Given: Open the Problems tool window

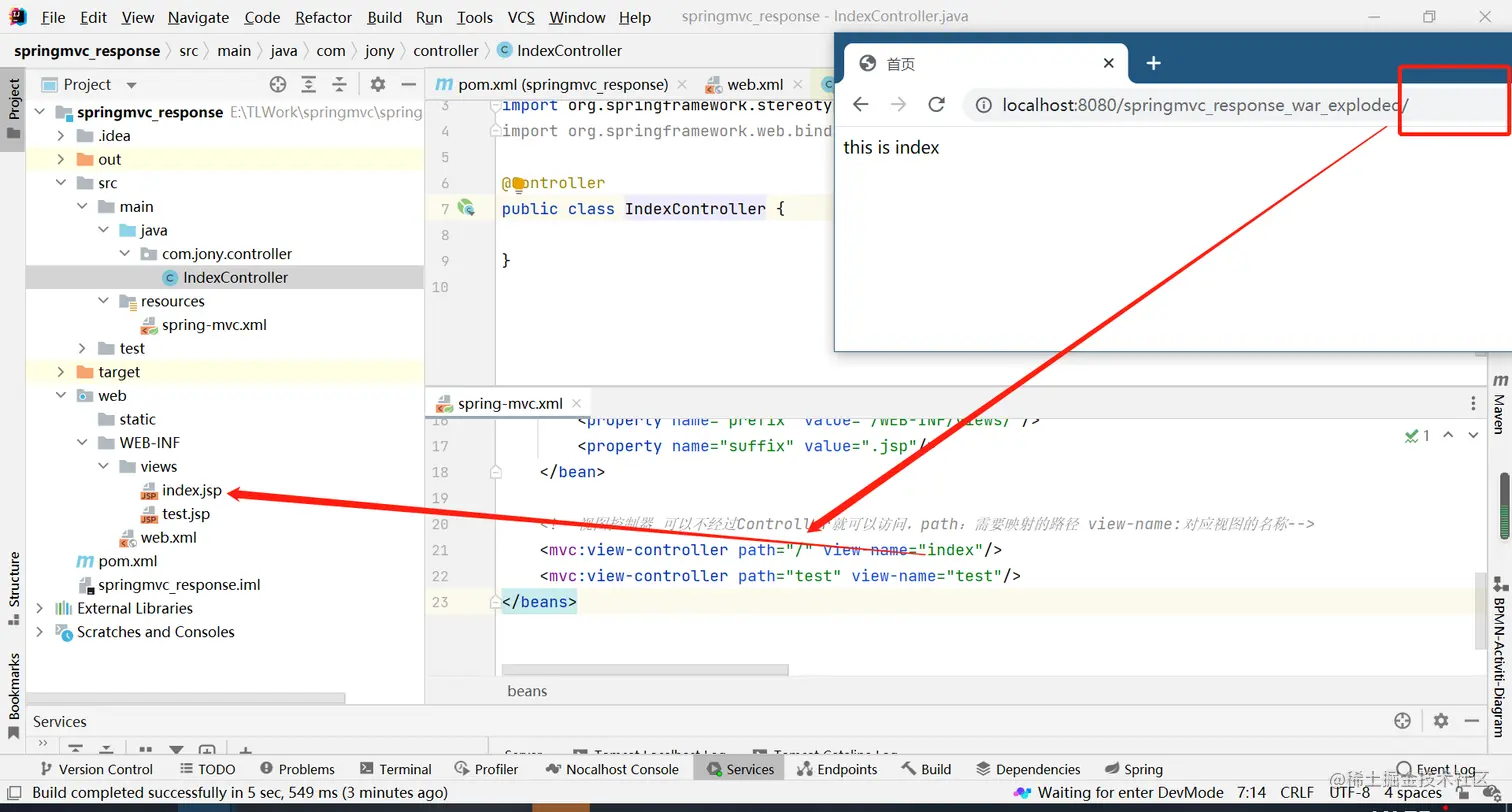Looking at the screenshot, I should [x=297, y=769].
